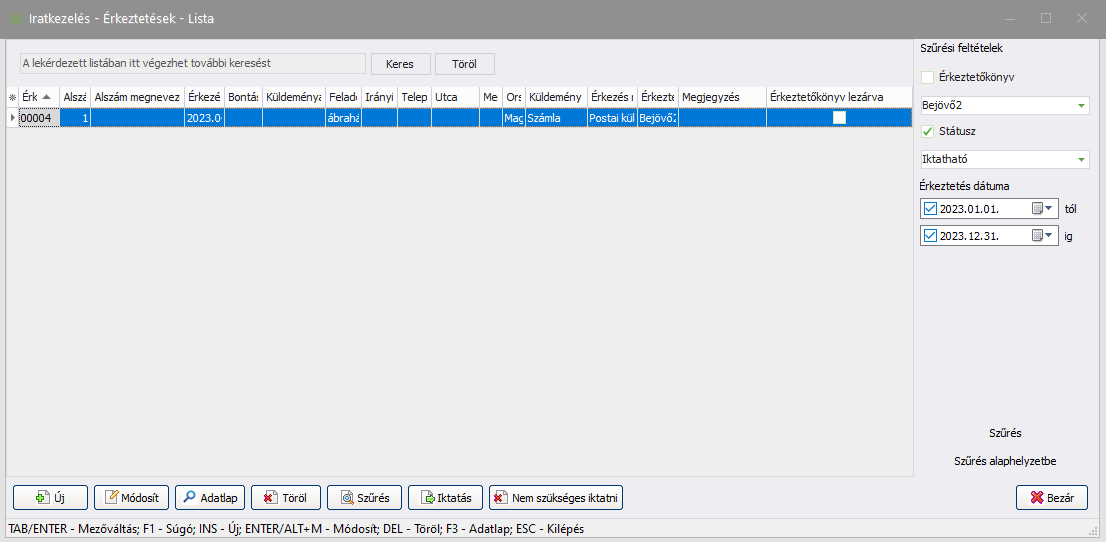
Task: Sort by the Megjegyzés column header
Action: click(x=720, y=97)
